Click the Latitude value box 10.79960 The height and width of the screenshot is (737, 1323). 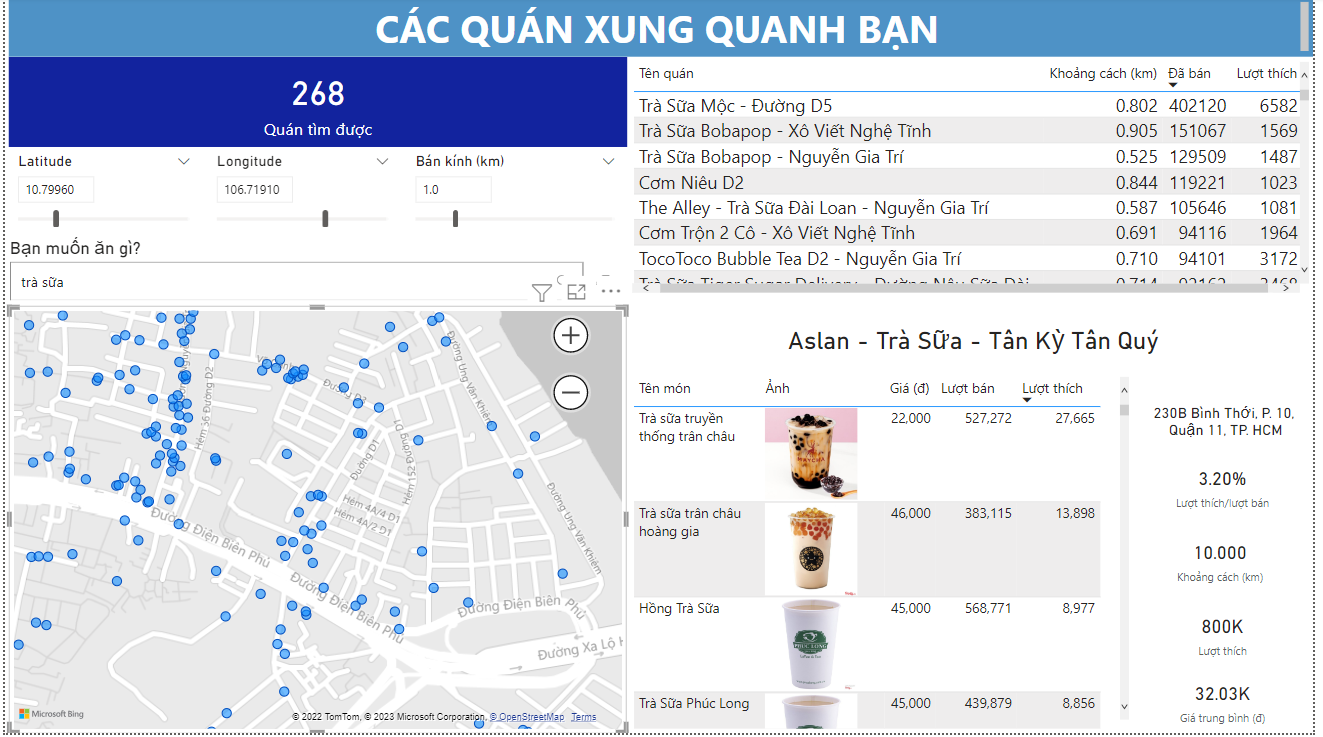[x=55, y=189]
